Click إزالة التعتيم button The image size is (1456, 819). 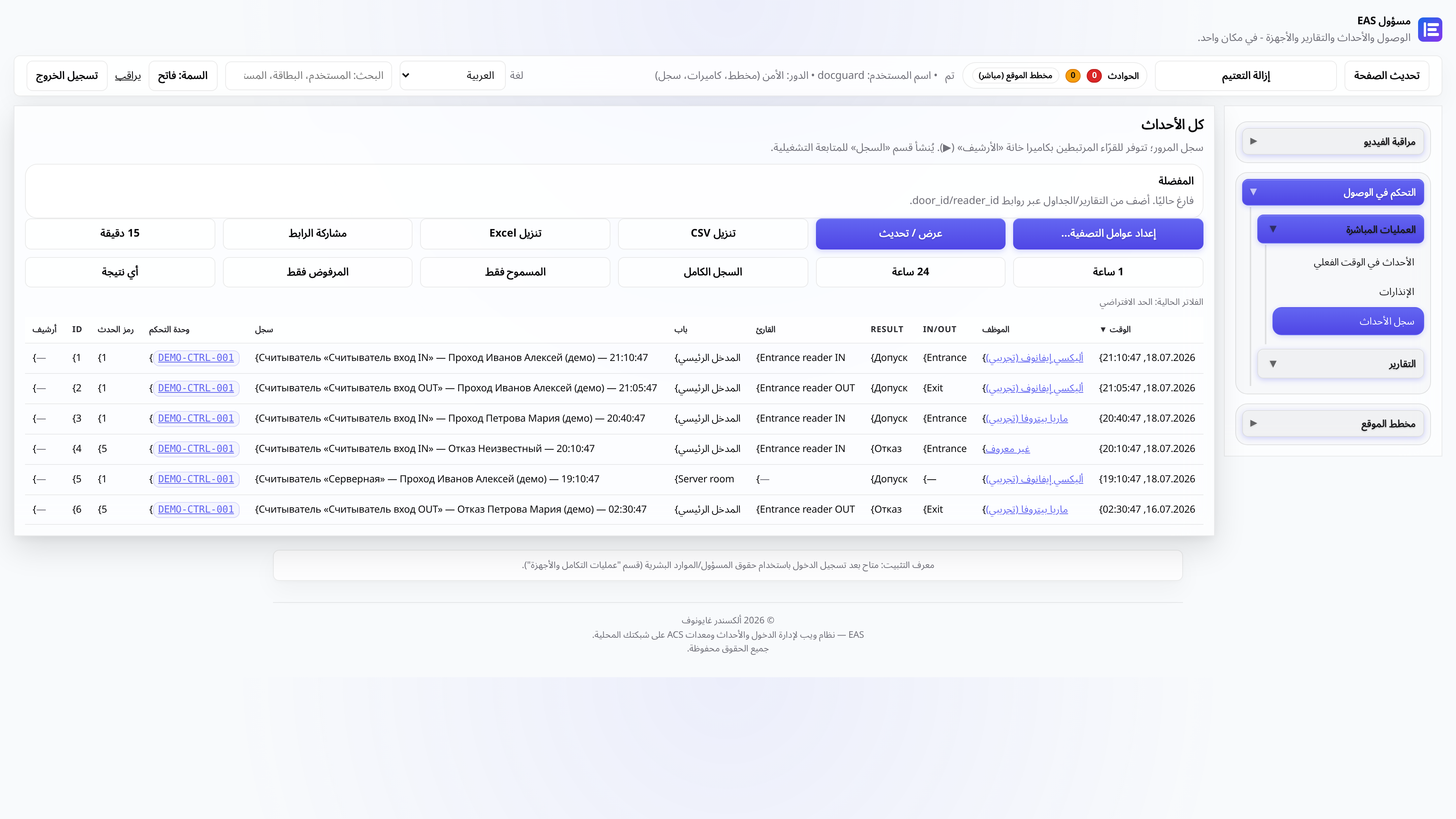[x=1245, y=75]
